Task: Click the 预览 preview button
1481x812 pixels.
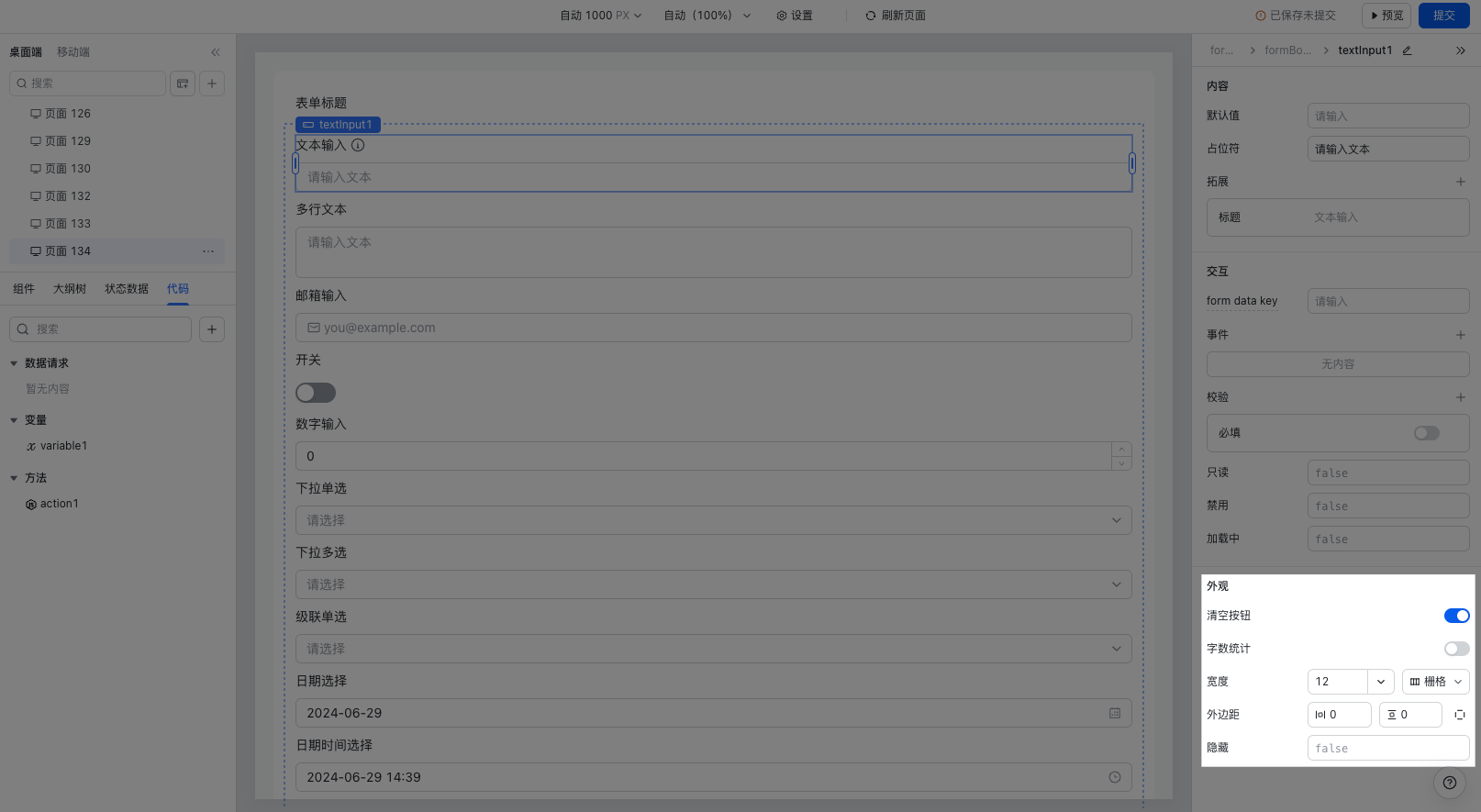Action: pos(1386,16)
